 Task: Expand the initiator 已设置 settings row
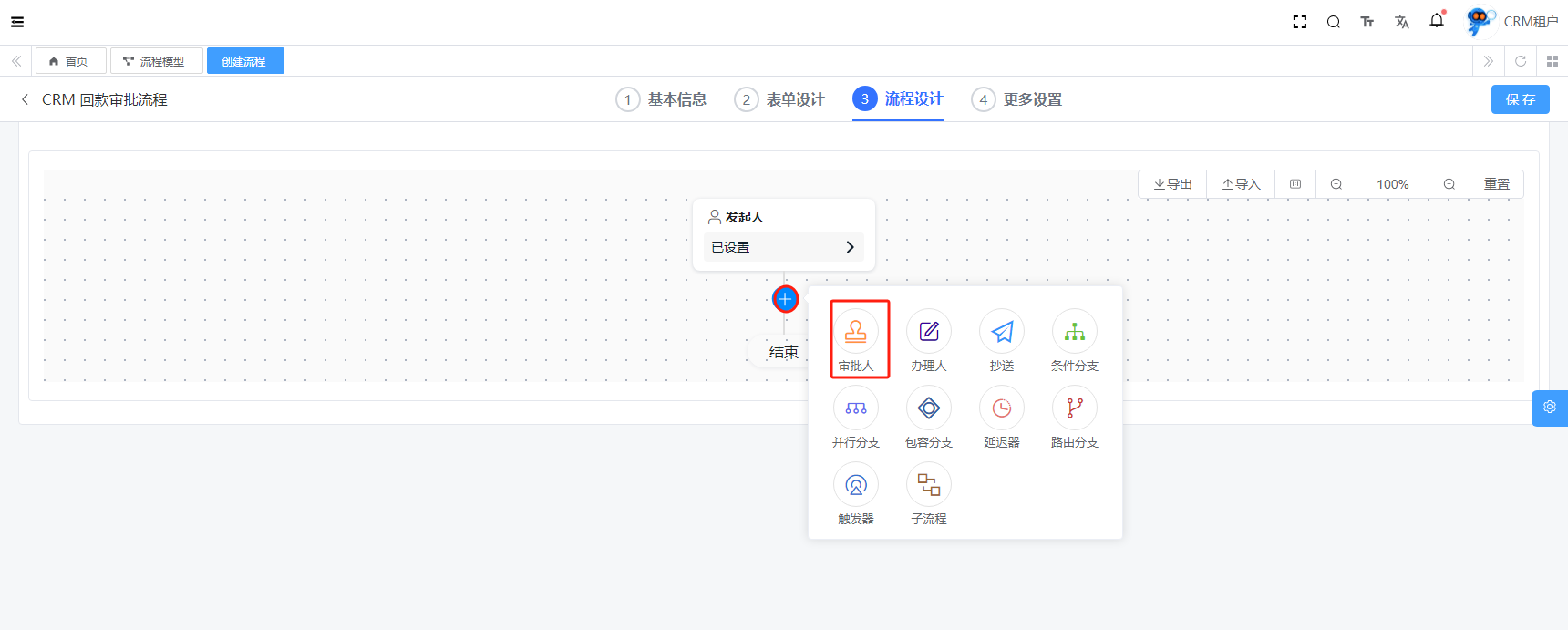pos(783,247)
